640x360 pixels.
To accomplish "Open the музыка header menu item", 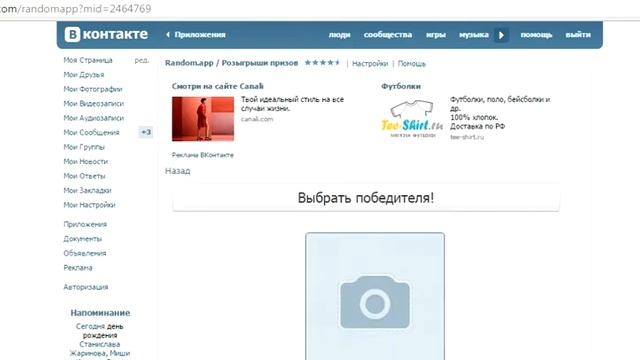I will click(473, 35).
